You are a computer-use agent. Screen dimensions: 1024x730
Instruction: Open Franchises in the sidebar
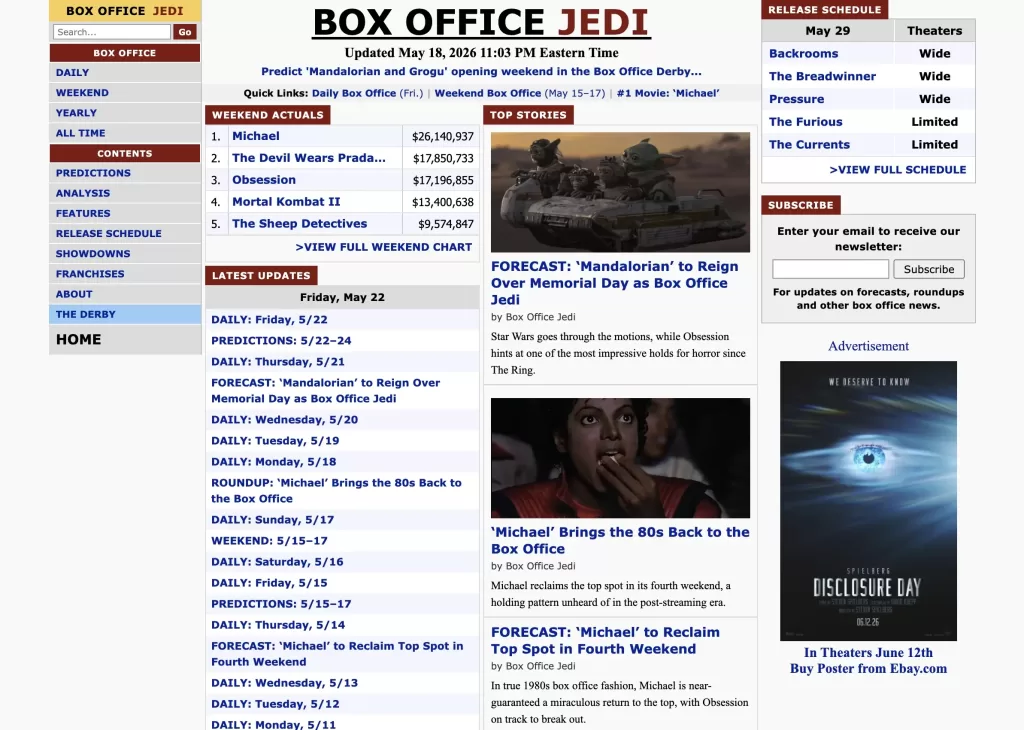pos(125,274)
